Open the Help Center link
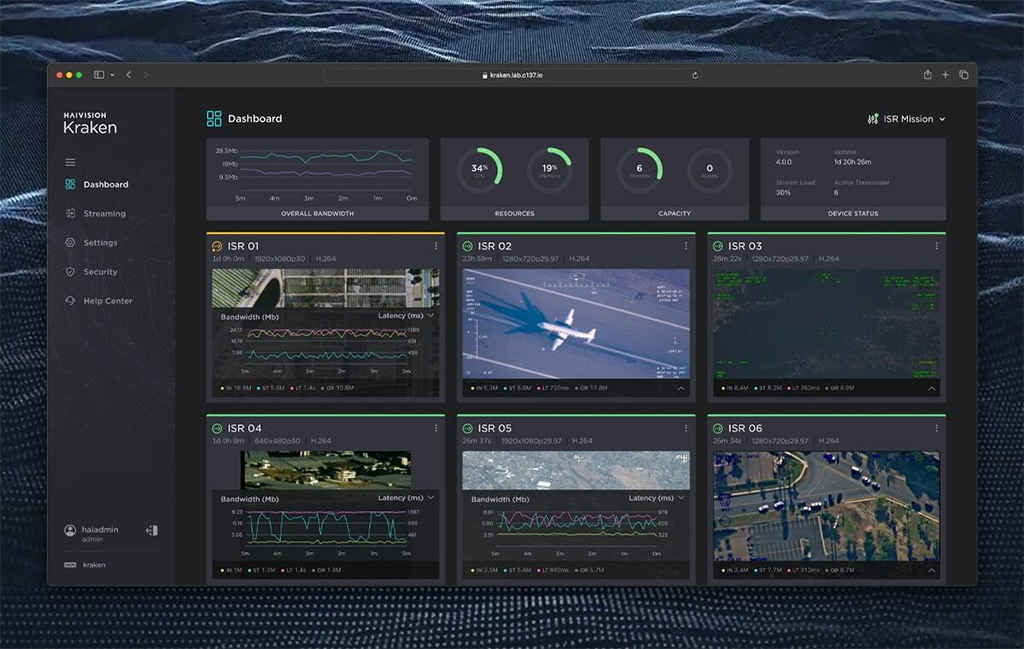Image resolution: width=1024 pixels, height=649 pixels. point(107,301)
